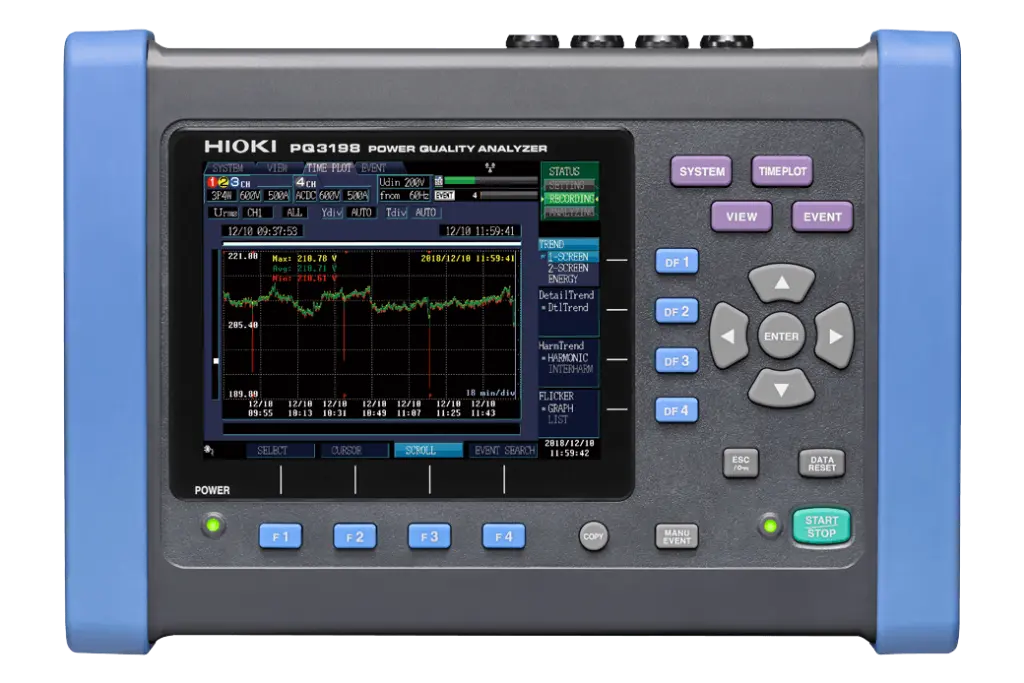Screen dimensions: 1024x683
Task: Click the highlighted SCROLL soft key label
Action: (x=428, y=451)
